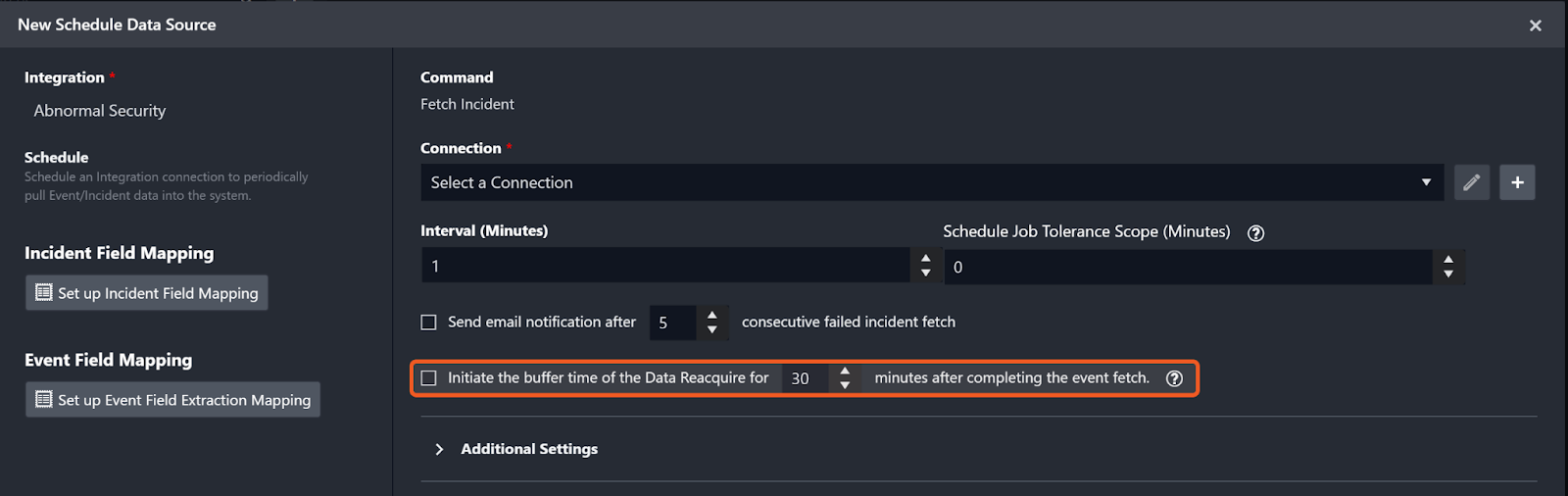The image size is (1568, 496).
Task: Click the Data Reacquire buffer time help icon
Action: click(x=1174, y=378)
